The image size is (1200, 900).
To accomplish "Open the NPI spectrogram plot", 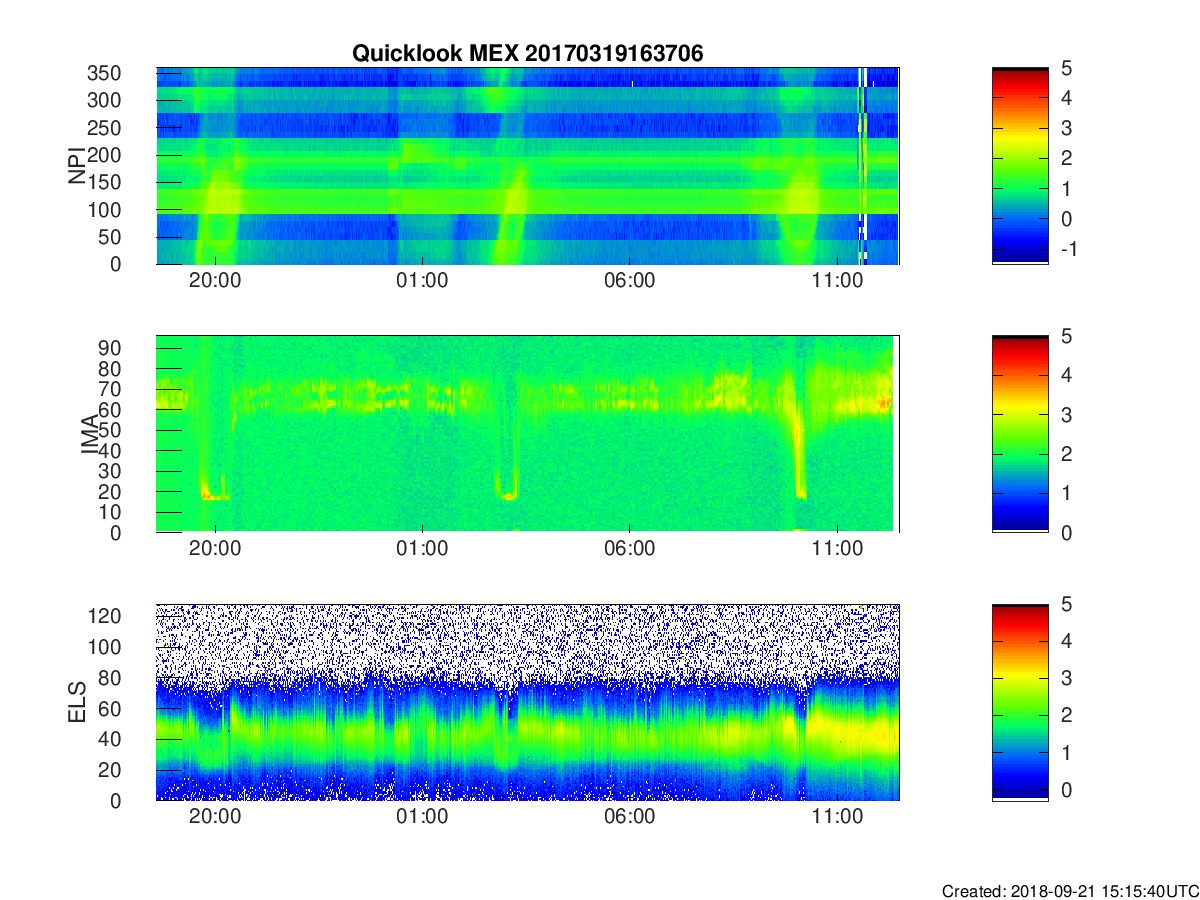I will [x=527, y=166].
